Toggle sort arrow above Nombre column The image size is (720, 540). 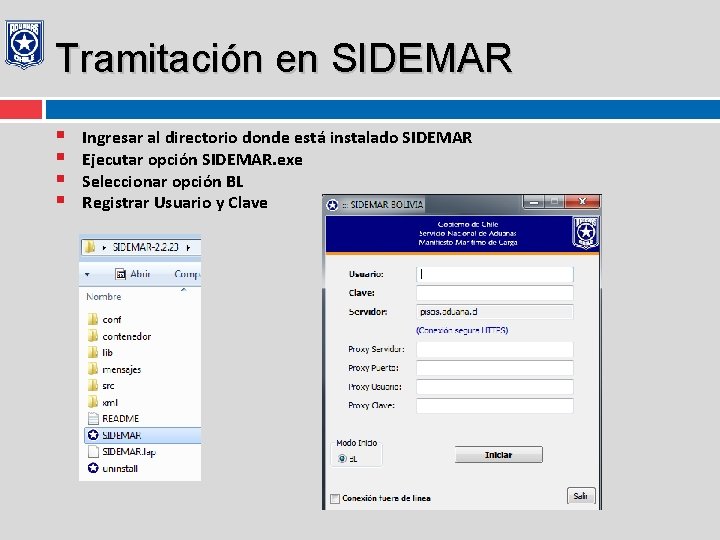tap(183, 290)
